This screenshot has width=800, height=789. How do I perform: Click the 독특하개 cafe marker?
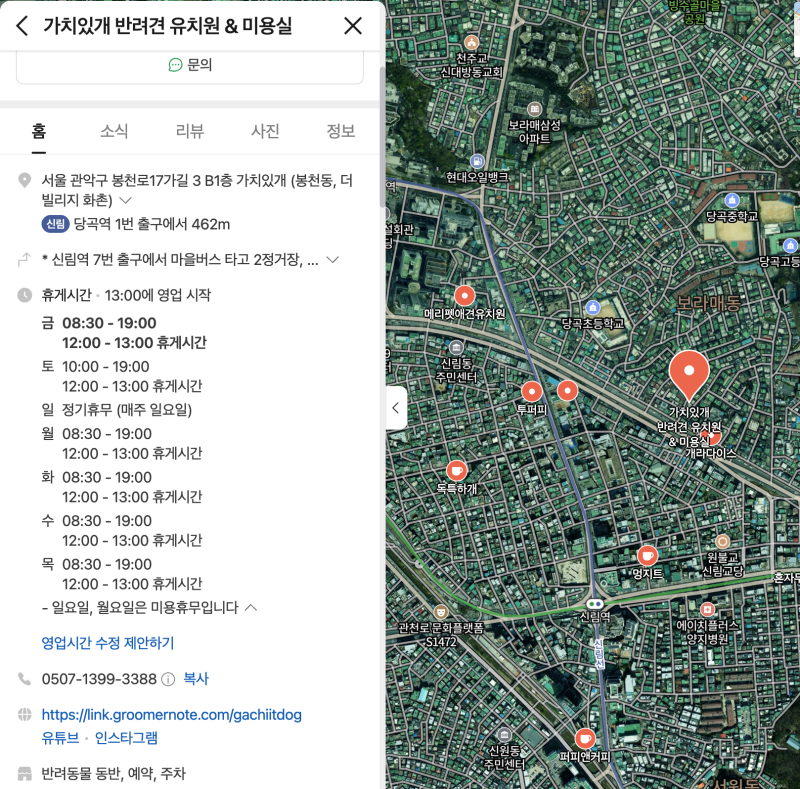coord(457,471)
